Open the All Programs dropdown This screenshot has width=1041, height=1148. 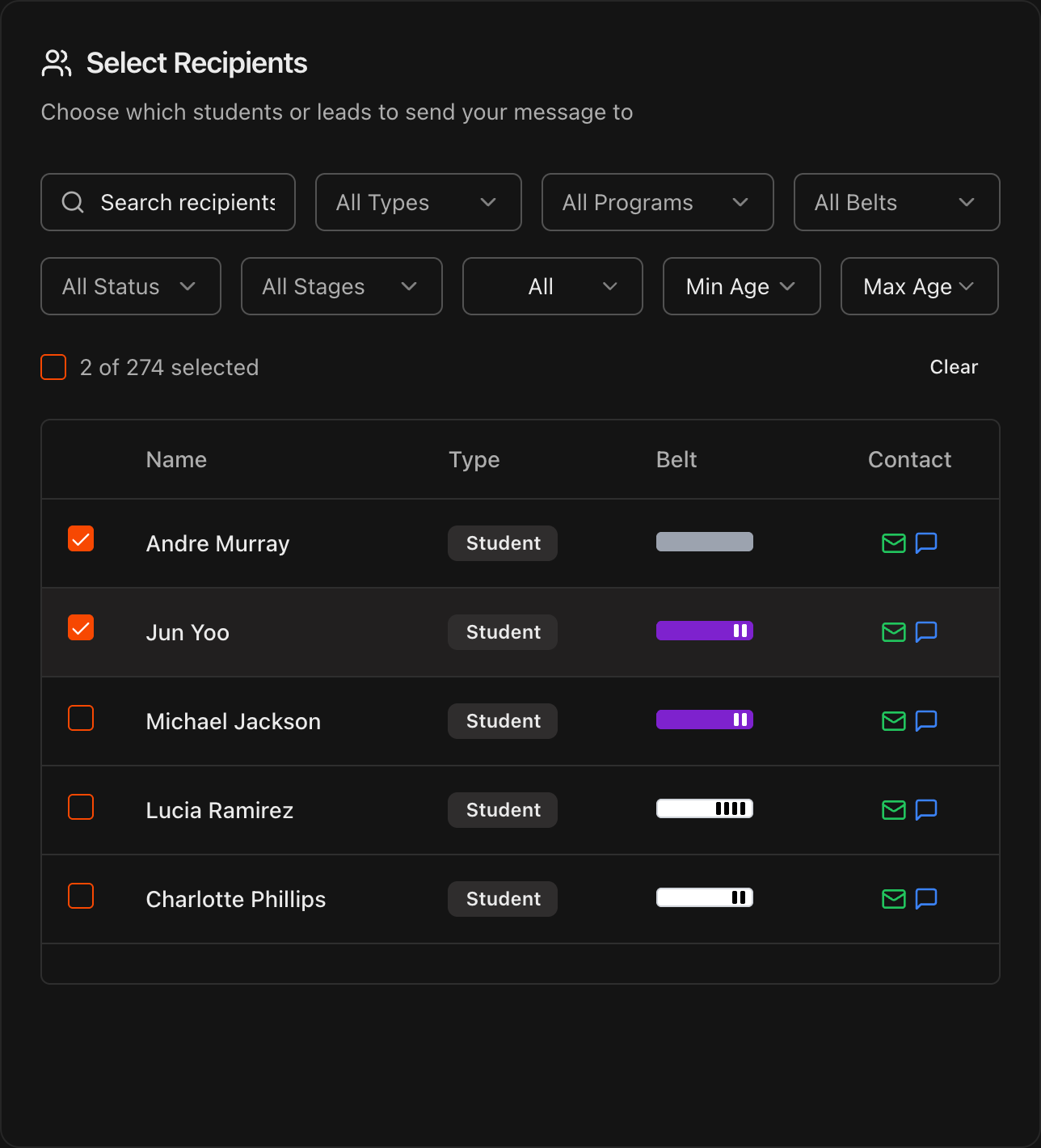pos(658,202)
